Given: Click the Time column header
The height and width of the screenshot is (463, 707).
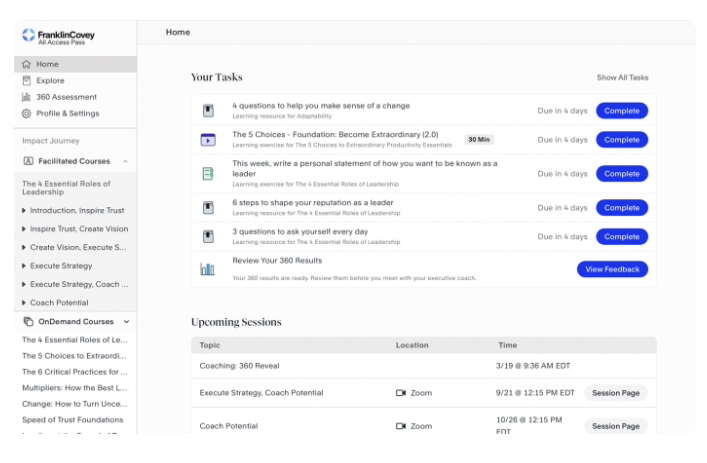Looking at the screenshot, I should (508, 345).
